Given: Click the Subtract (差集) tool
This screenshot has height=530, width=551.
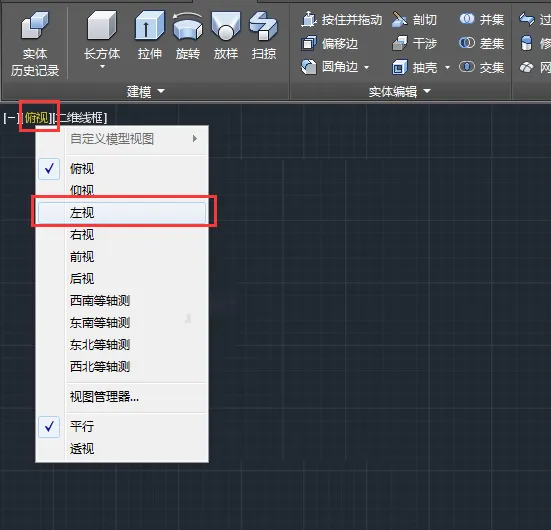Looking at the screenshot, I should (x=481, y=44).
